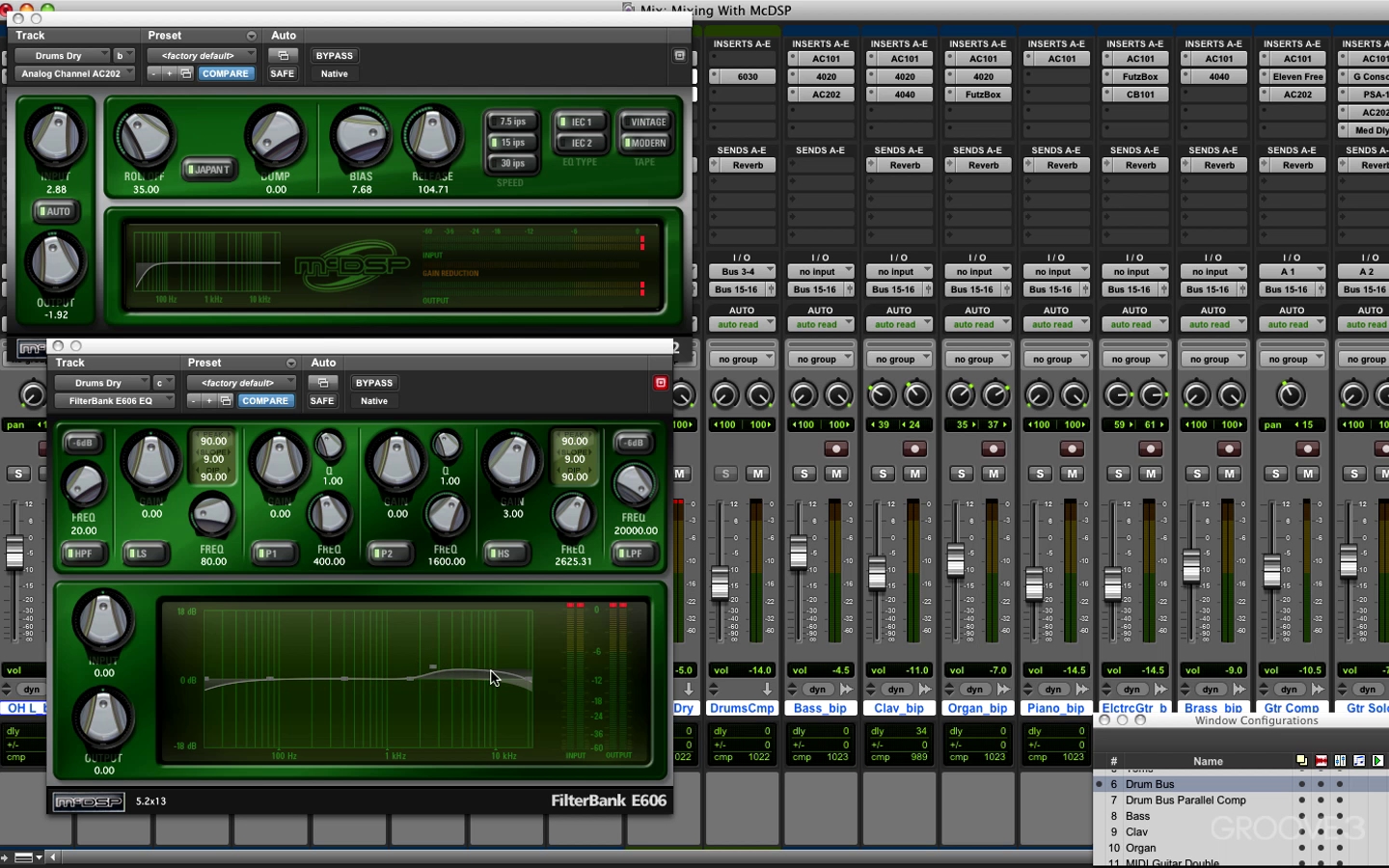Open Bus 3-4 input selector

[742, 271]
